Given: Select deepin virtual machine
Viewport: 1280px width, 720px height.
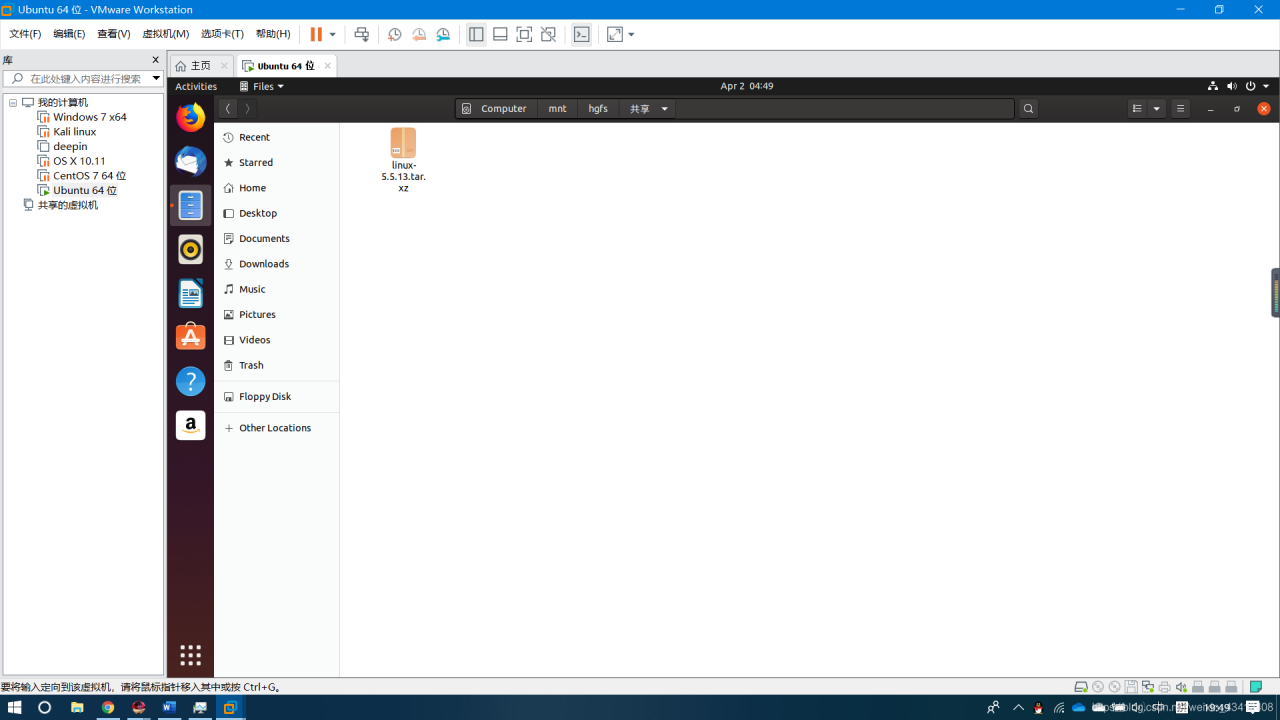Looking at the screenshot, I should click(x=70, y=146).
